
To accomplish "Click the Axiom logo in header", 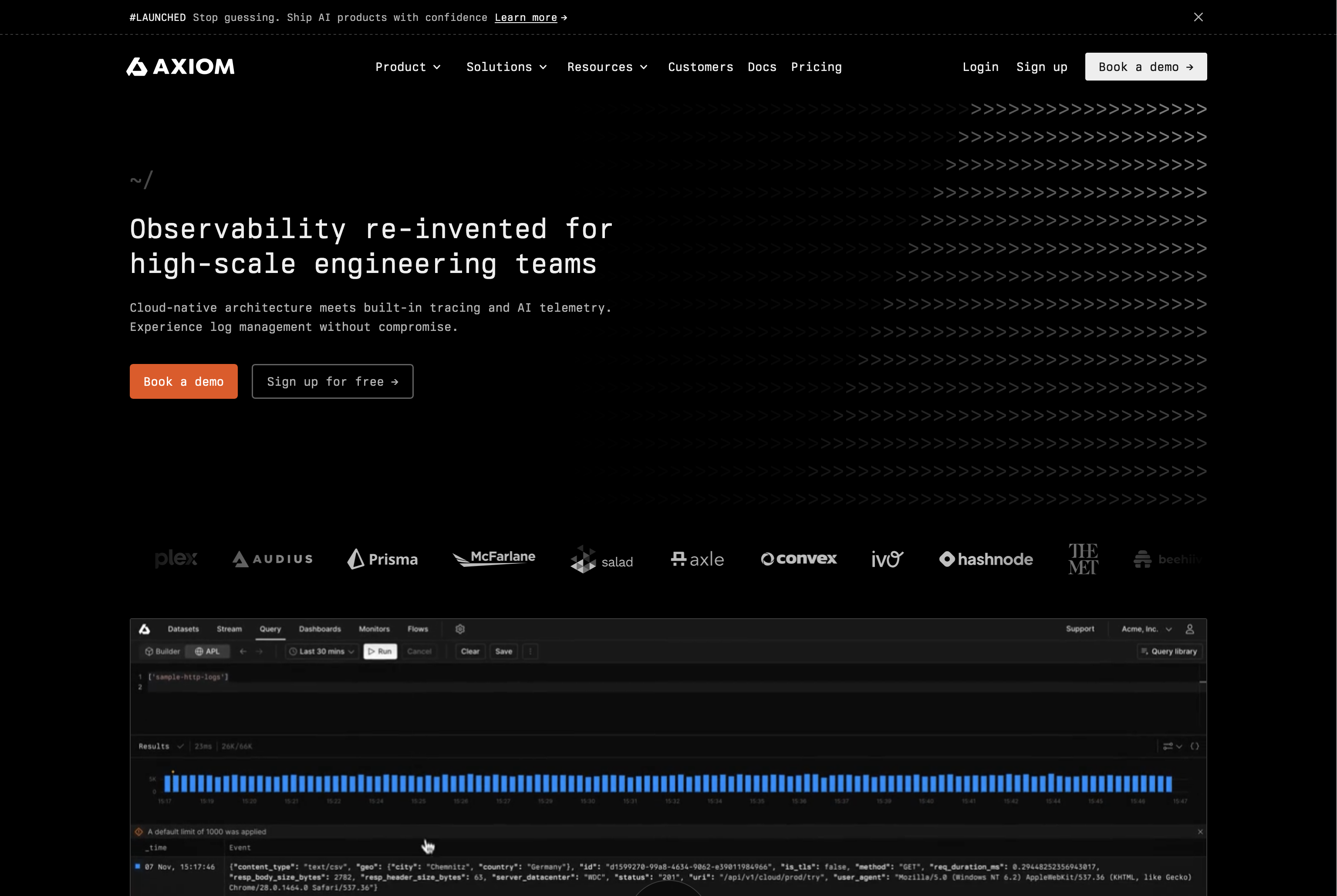I will point(180,67).
